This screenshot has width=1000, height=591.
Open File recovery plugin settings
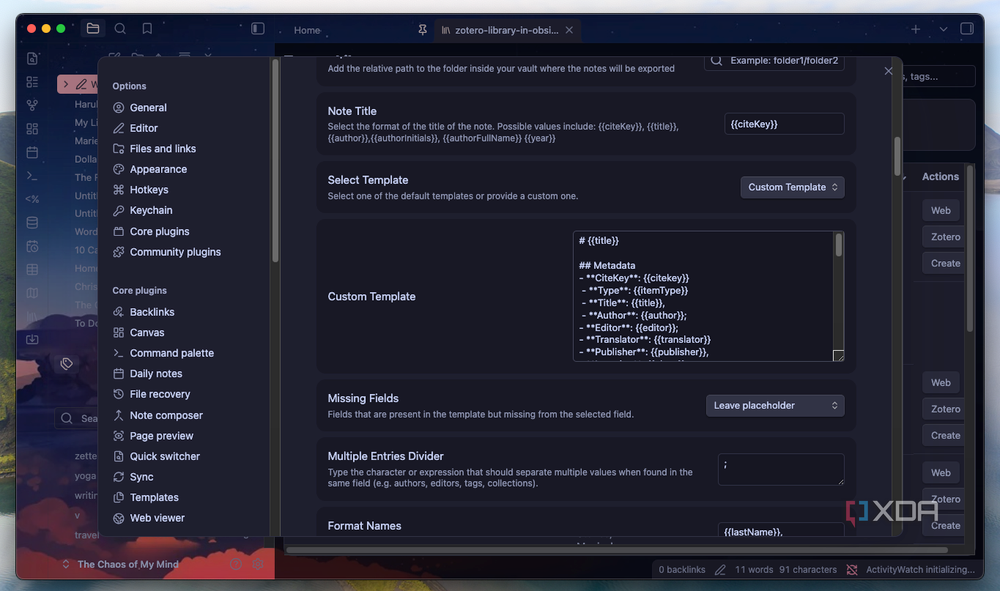(x=159, y=394)
